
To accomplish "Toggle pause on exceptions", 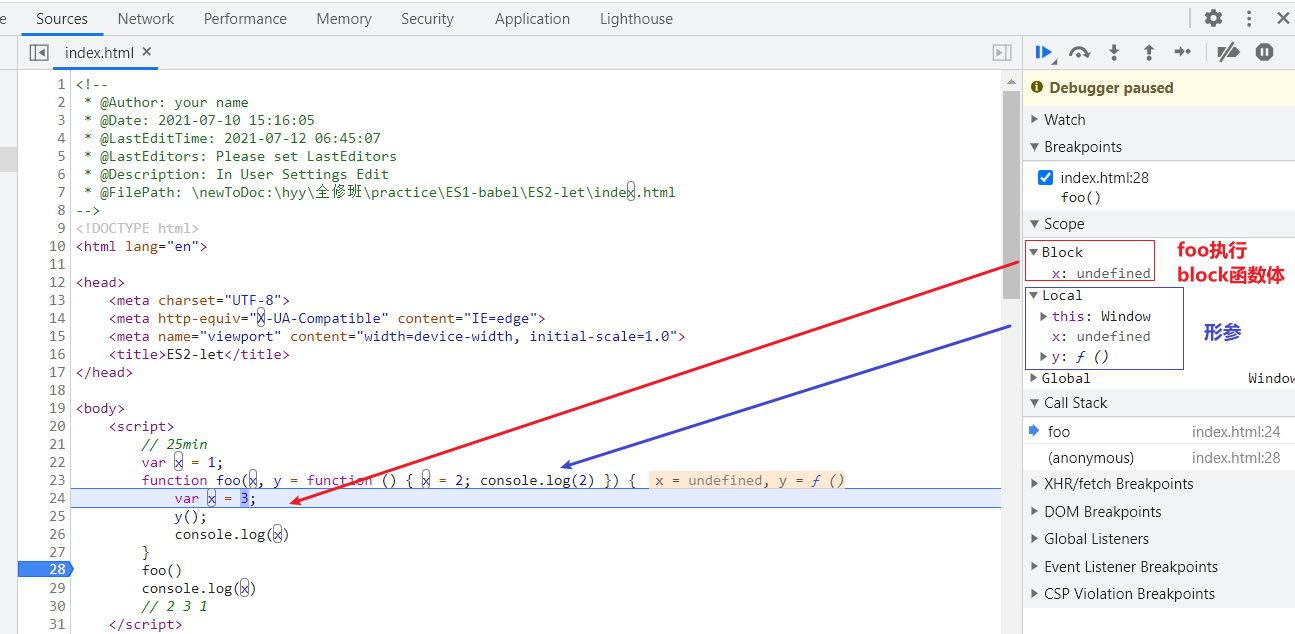I will coord(1265,52).
